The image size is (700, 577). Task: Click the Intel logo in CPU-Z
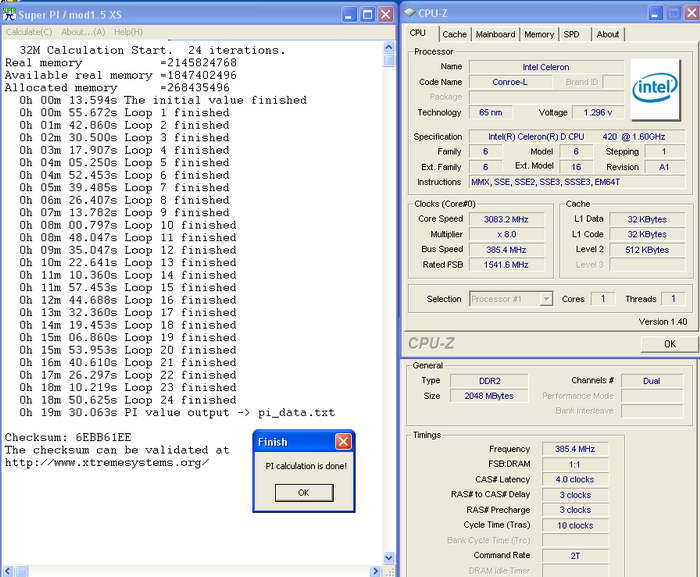tap(655, 89)
